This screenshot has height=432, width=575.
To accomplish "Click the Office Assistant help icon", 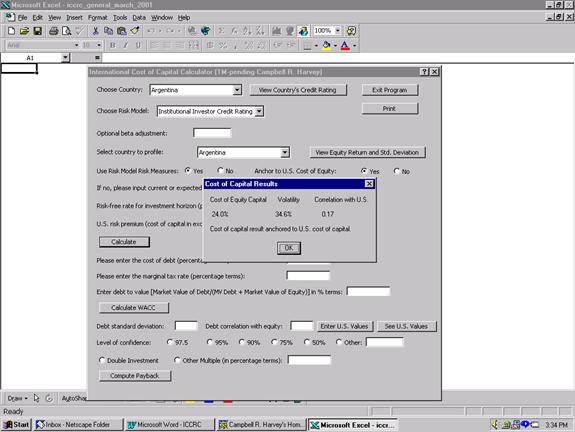I will (351, 31).
